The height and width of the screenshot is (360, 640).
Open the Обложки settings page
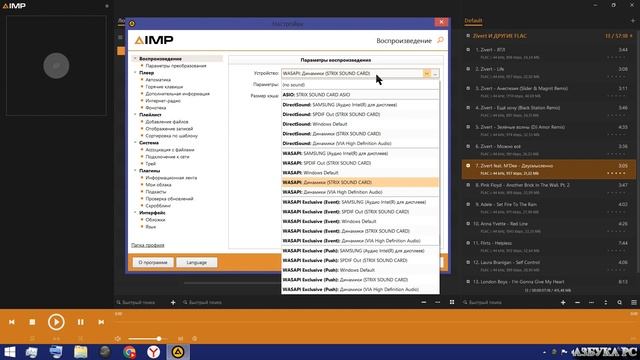(156, 220)
